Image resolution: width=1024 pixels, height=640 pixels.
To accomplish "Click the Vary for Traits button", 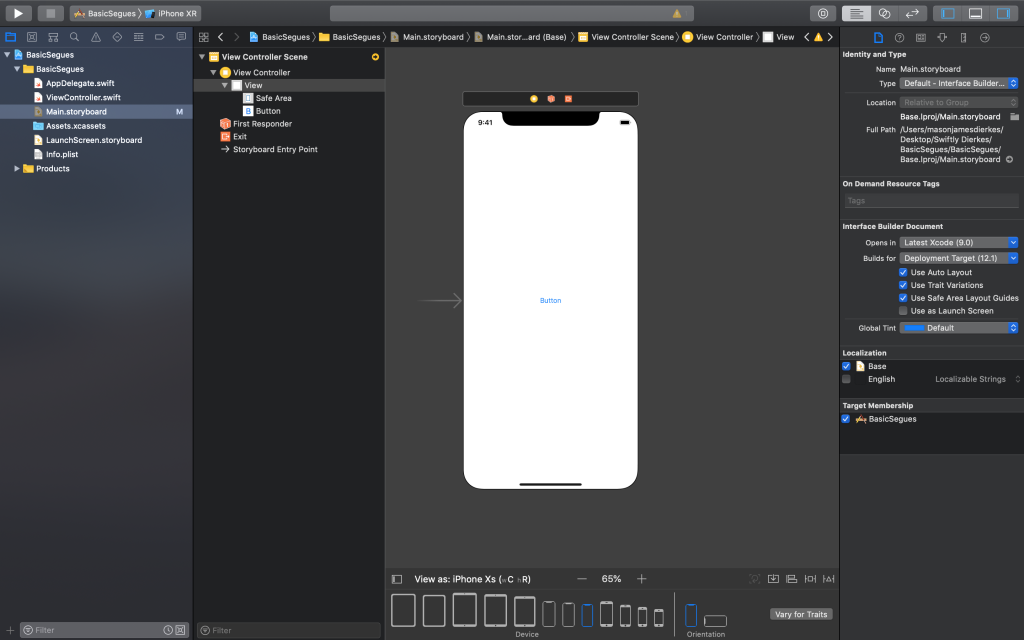I will point(801,615).
